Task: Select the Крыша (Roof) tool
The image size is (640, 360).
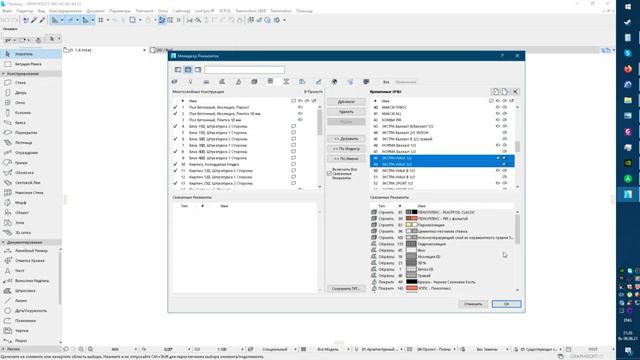Action: (31, 162)
